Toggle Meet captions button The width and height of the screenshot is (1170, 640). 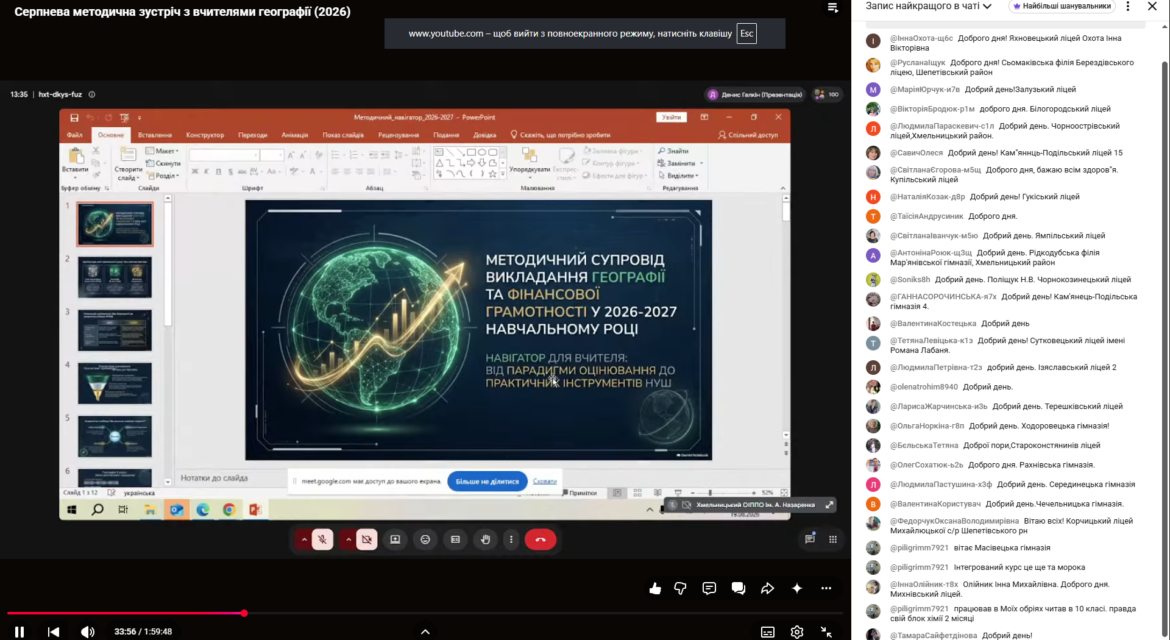[x=455, y=539]
